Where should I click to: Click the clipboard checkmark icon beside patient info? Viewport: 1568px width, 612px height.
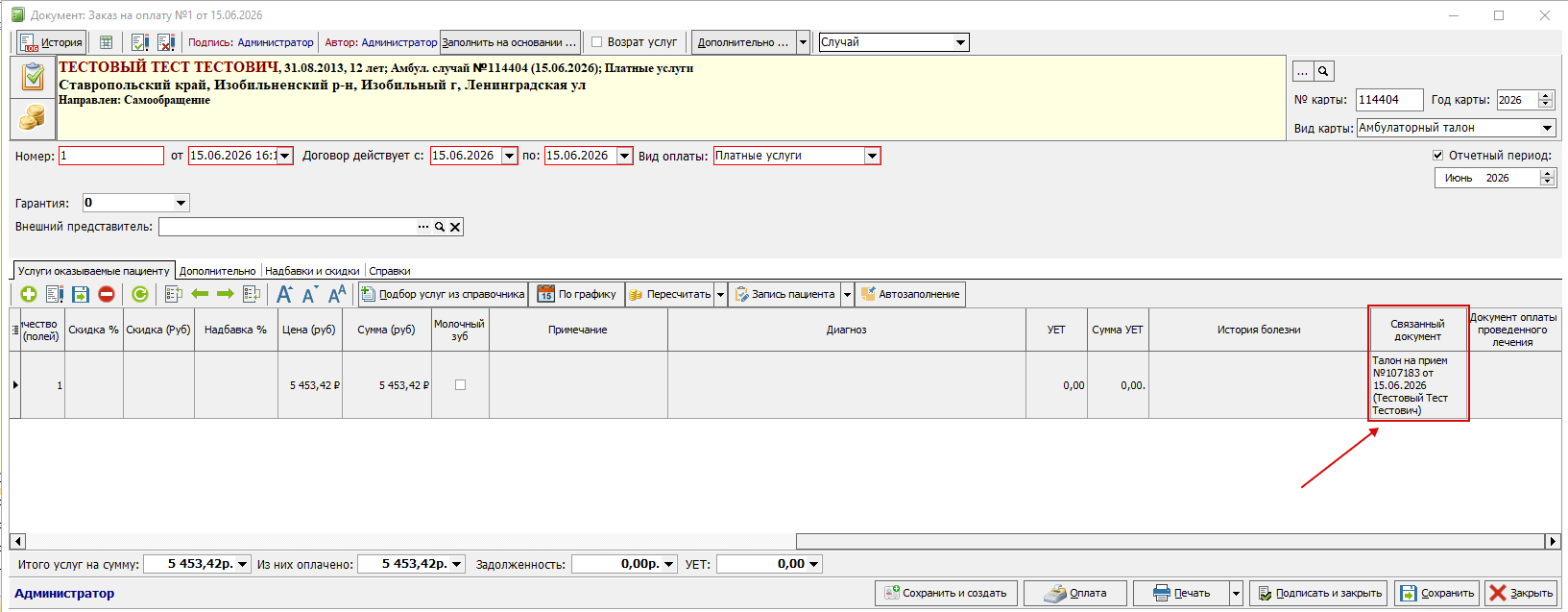[33, 77]
